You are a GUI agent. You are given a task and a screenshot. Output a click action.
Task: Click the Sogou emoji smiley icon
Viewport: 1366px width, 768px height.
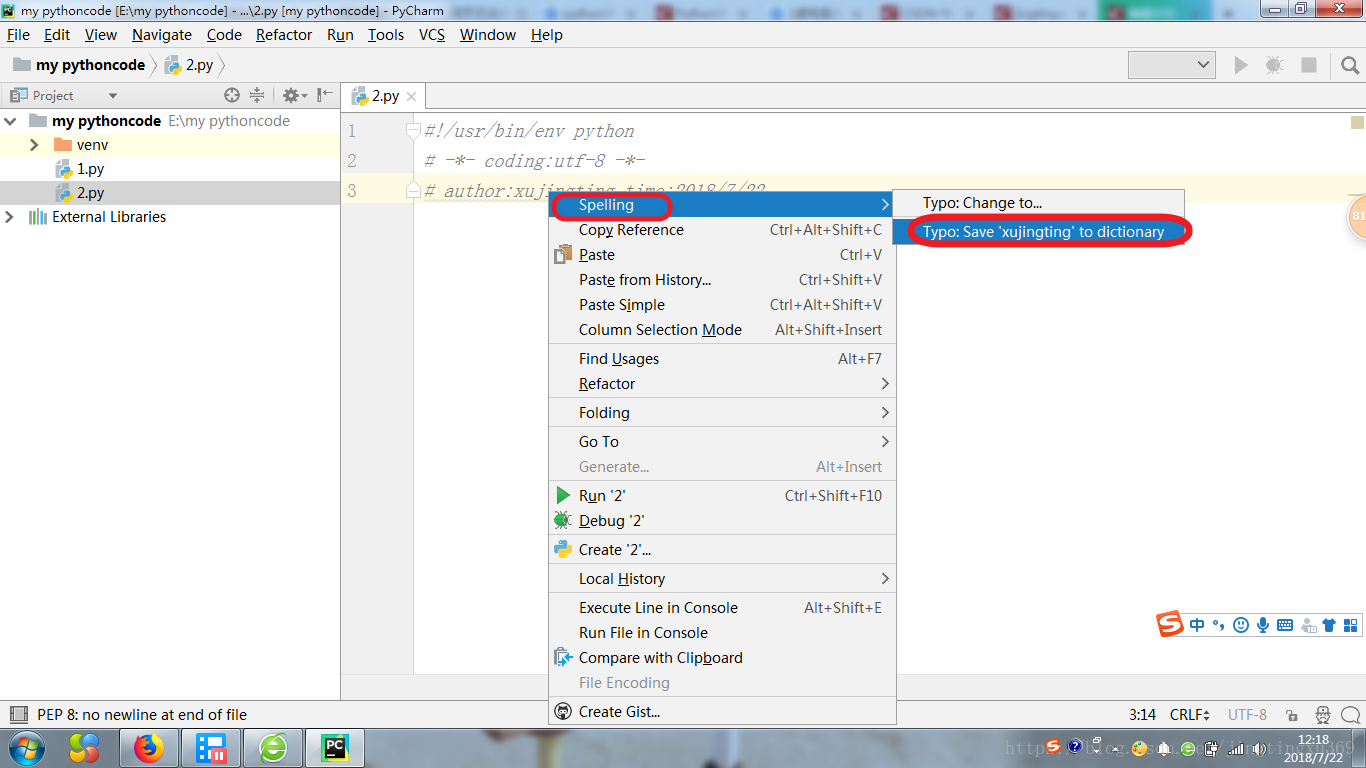1241,625
